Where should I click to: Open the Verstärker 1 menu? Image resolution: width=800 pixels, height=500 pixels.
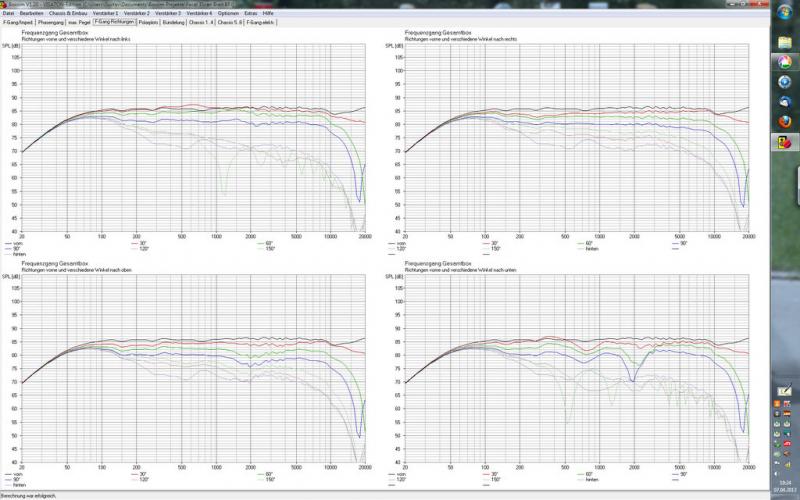click(x=106, y=13)
